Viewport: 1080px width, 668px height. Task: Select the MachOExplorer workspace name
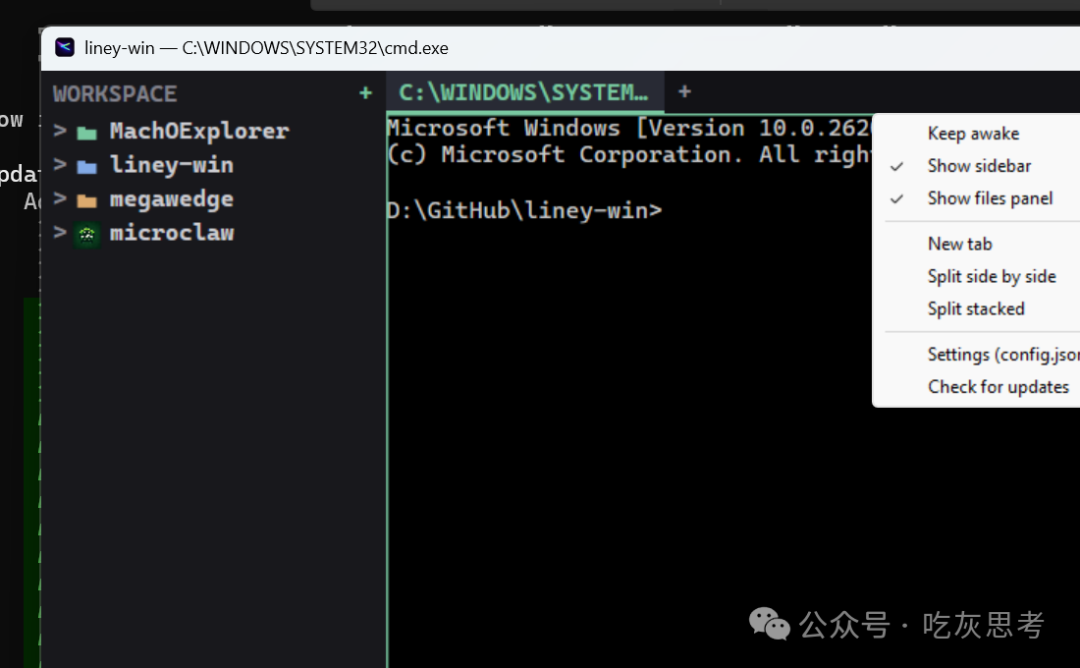click(x=199, y=131)
